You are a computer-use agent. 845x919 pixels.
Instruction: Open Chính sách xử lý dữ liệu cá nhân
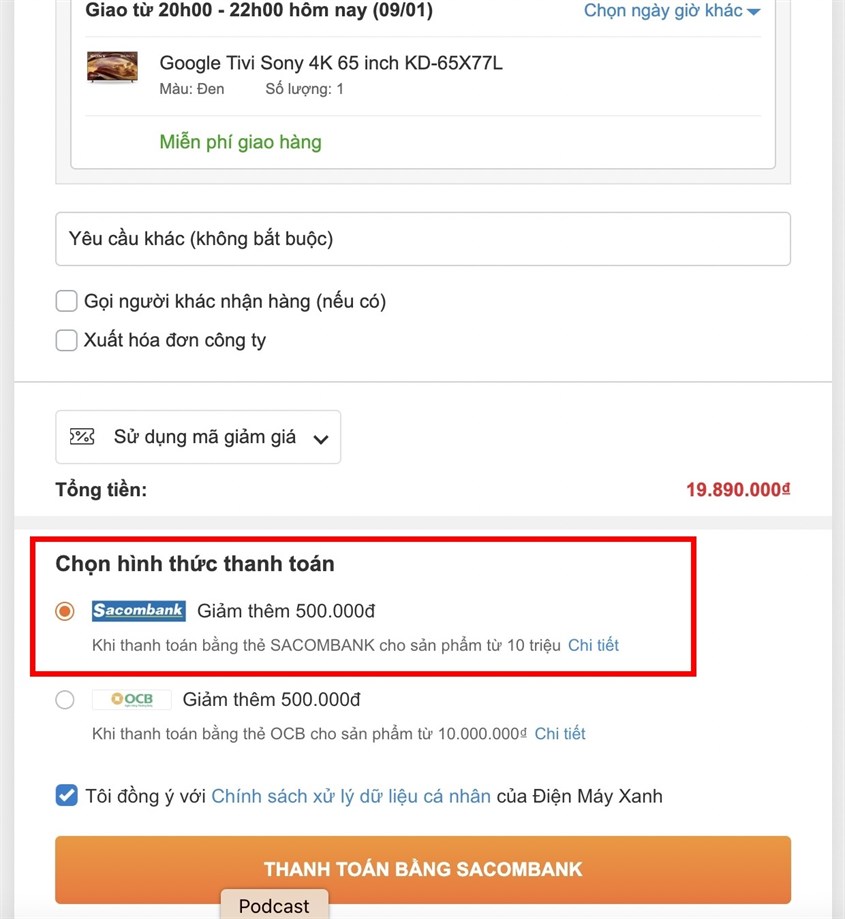[351, 796]
